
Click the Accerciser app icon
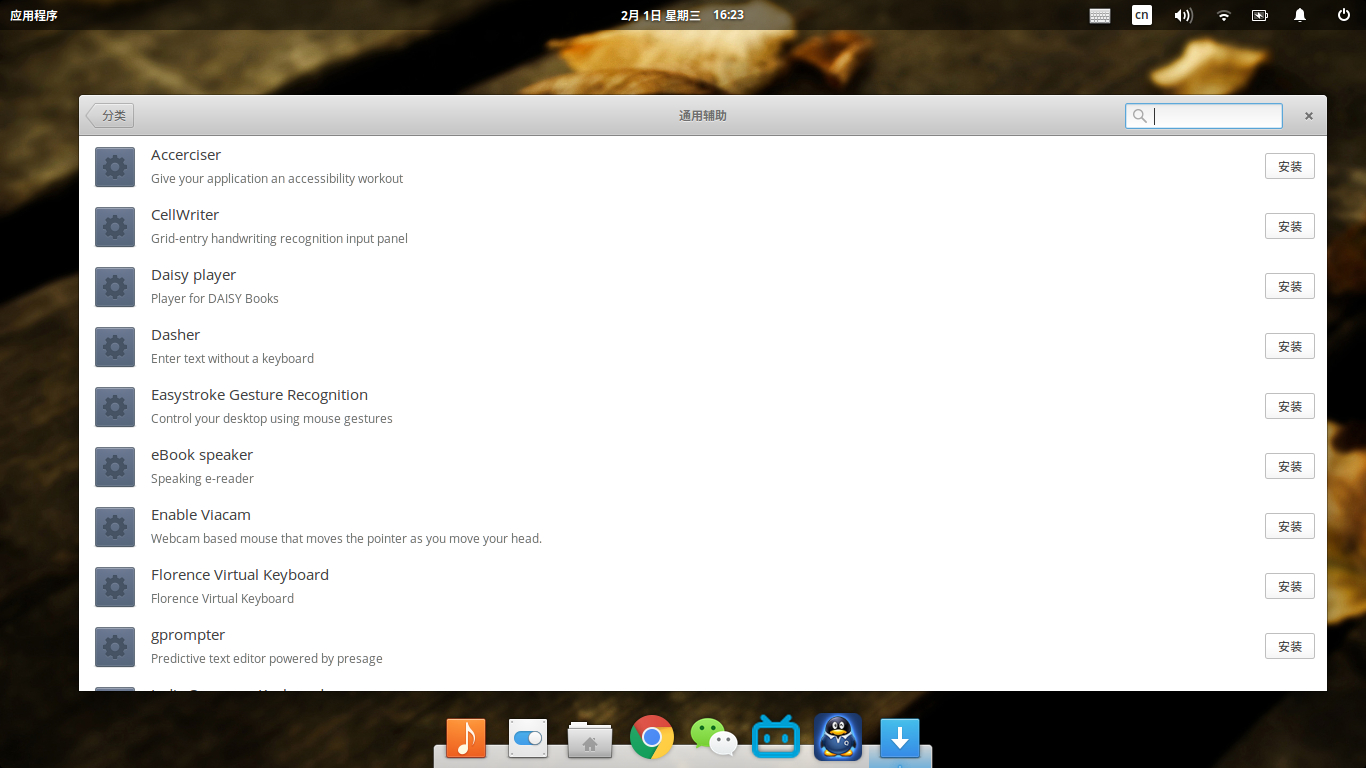click(x=115, y=167)
